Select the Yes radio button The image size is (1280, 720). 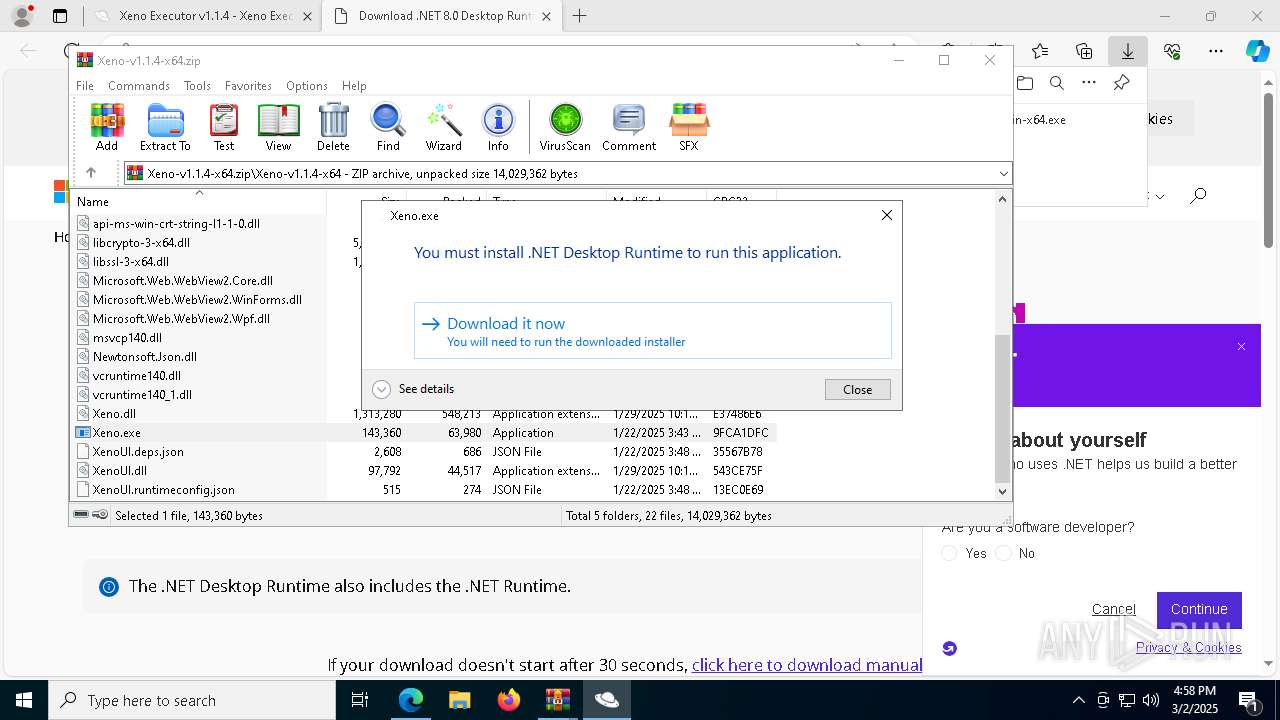(x=950, y=553)
